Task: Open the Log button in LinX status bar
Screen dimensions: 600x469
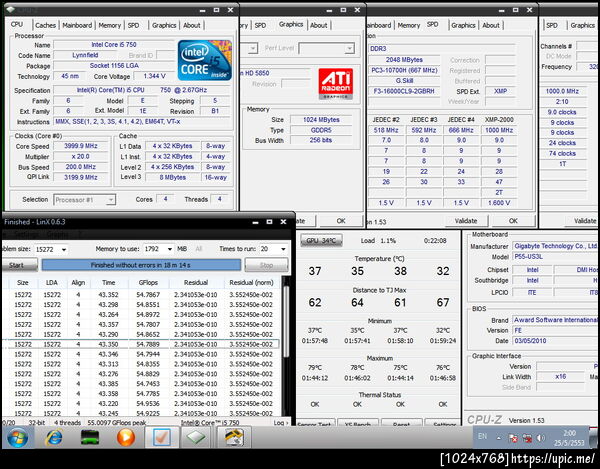Action: 279,423
